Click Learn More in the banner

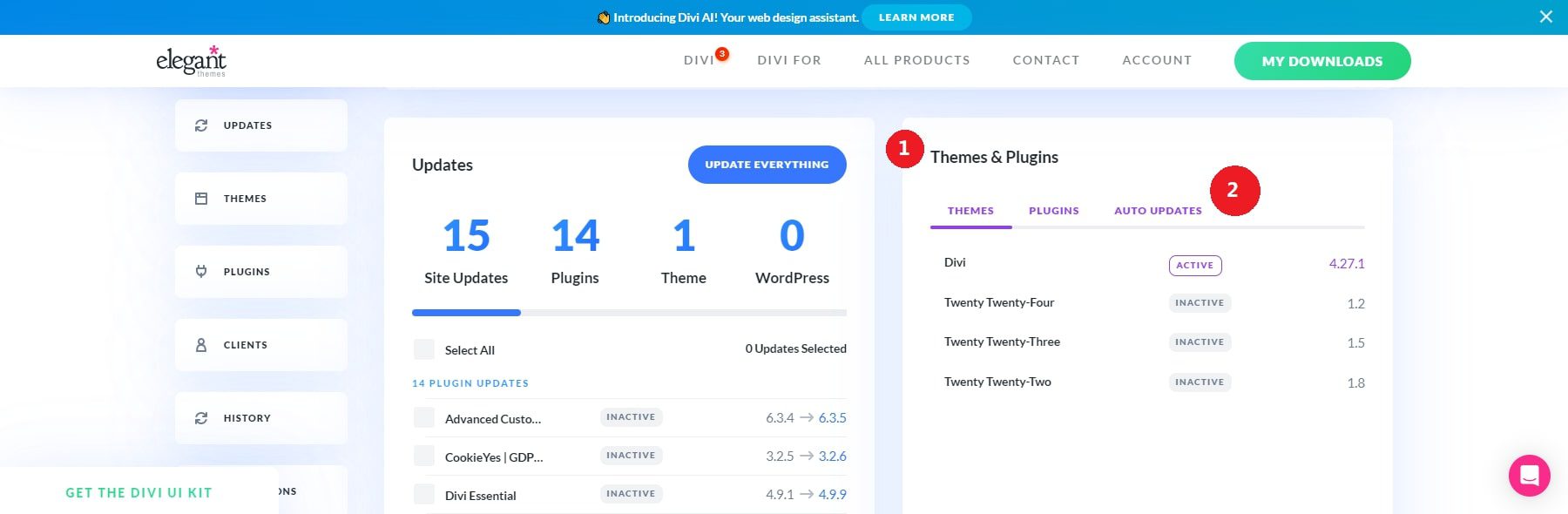[916, 17]
